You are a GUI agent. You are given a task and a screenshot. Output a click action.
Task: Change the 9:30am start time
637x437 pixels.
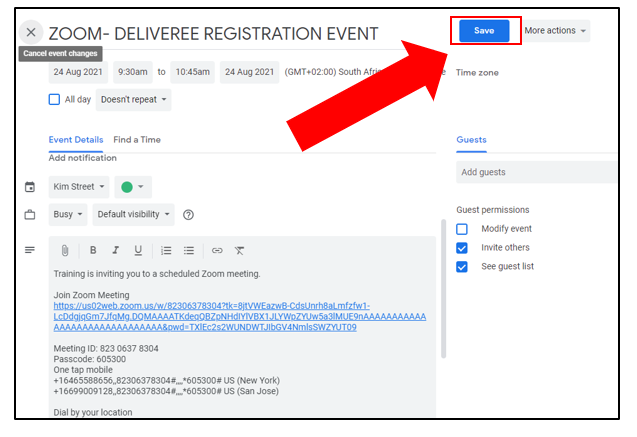(x=132, y=72)
